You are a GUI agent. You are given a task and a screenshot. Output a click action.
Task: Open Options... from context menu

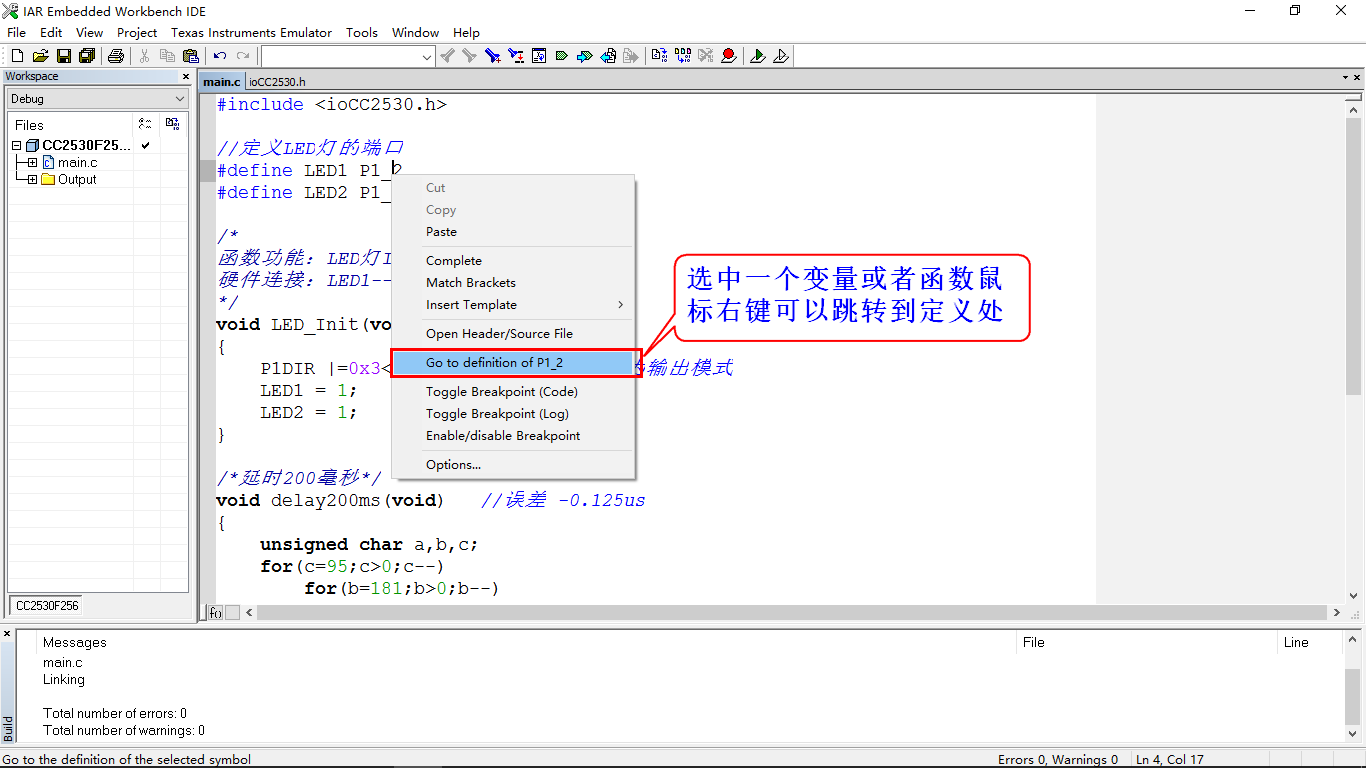click(x=513, y=465)
